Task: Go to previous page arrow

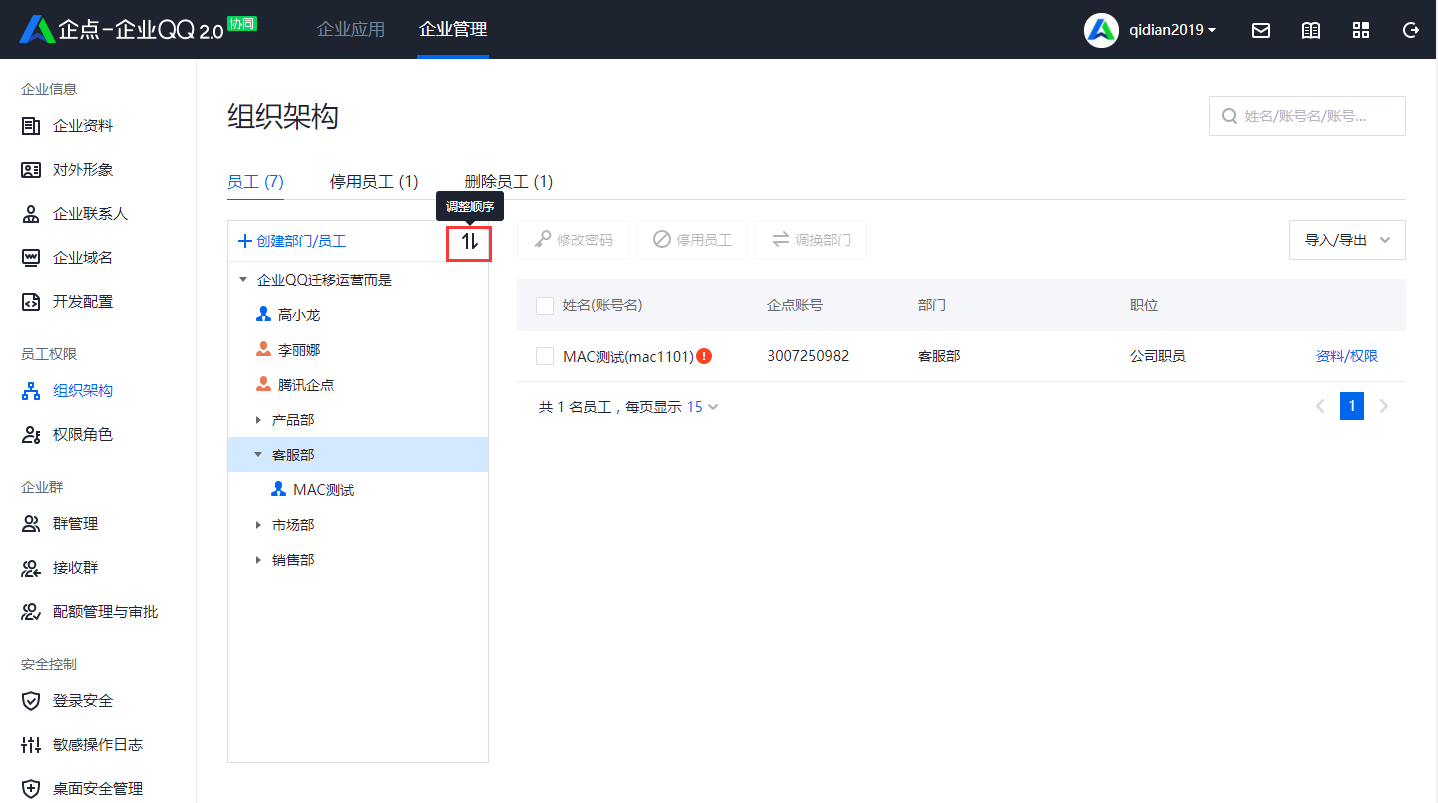Action: (x=1320, y=406)
